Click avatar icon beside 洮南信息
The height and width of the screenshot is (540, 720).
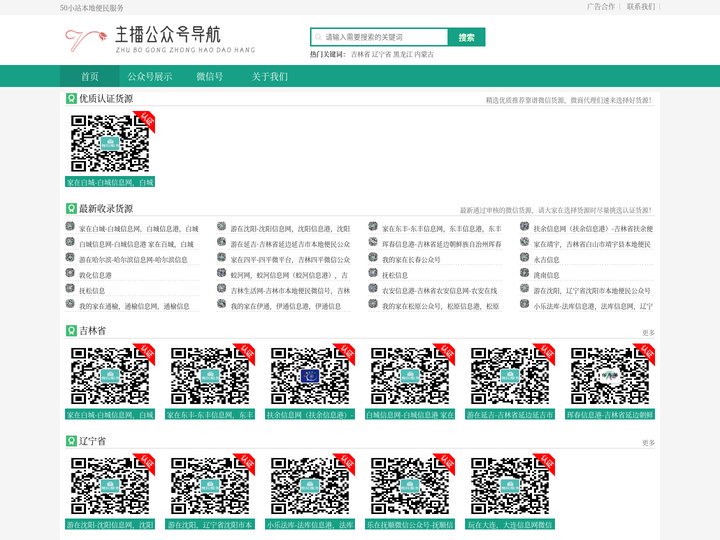point(524,273)
